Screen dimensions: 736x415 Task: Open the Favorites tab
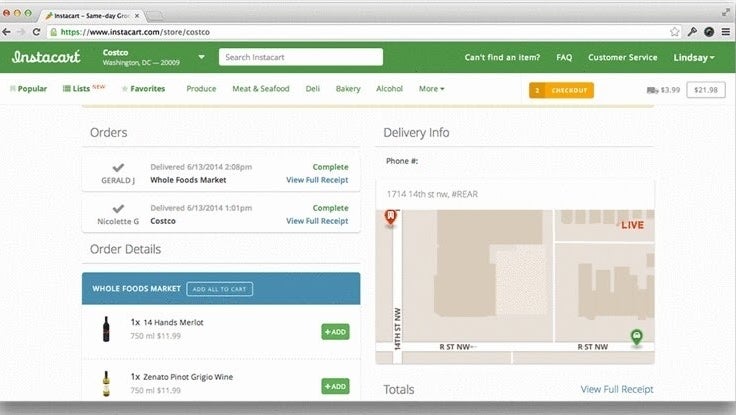(143, 89)
